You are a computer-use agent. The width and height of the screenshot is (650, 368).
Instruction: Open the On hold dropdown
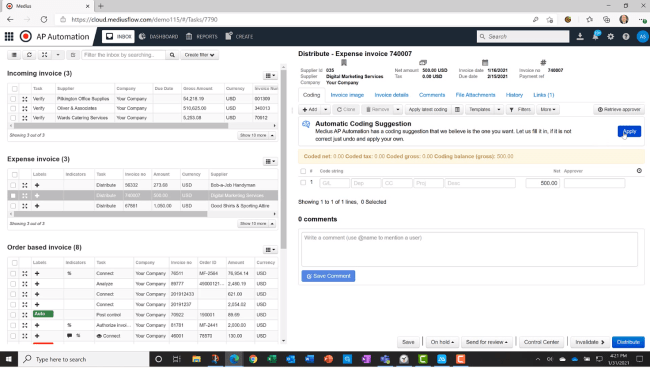(442, 342)
